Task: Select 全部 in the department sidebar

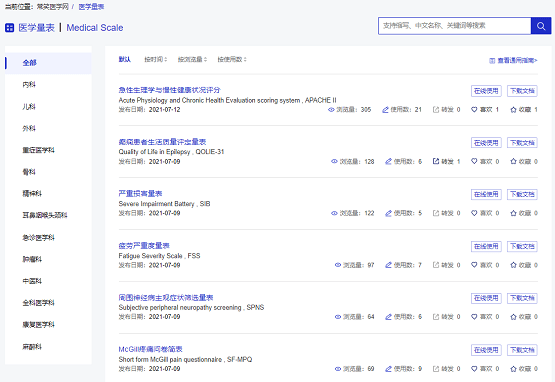Action: pyautogui.click(x=48, y=63)
